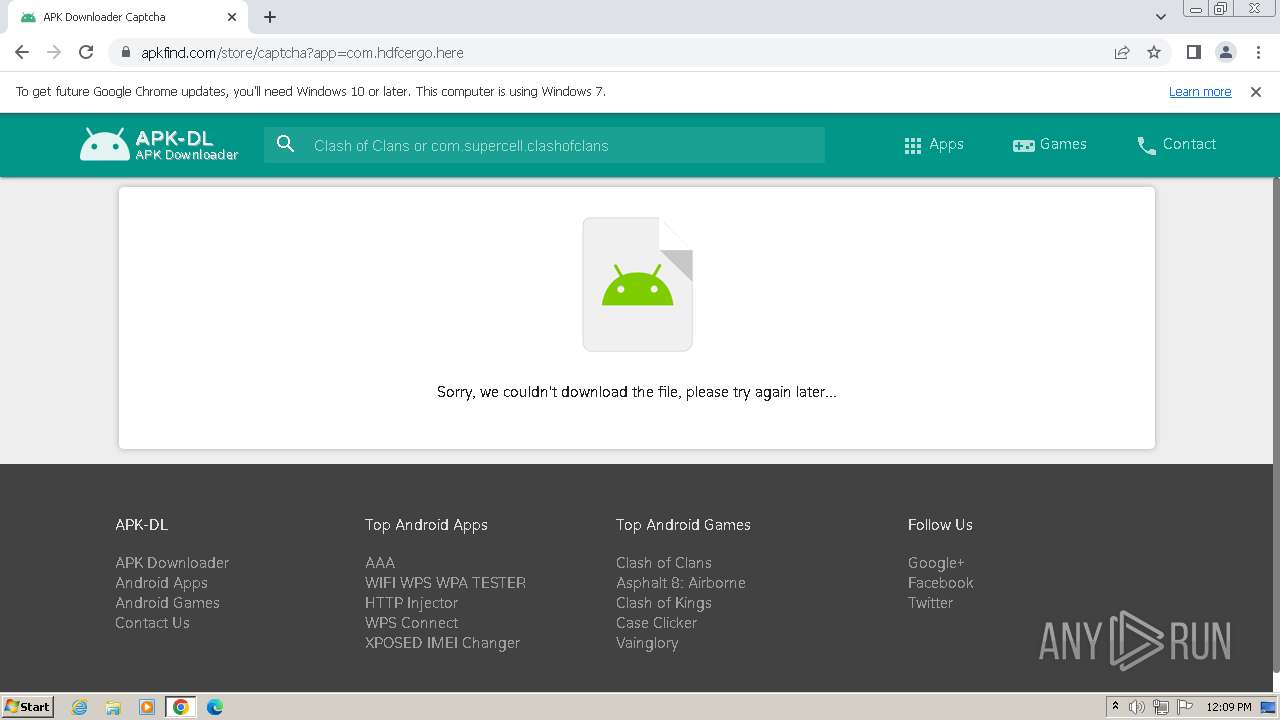Launch Microsoft Edge from taskbar
1280x720 pixels.
point(215,707)
